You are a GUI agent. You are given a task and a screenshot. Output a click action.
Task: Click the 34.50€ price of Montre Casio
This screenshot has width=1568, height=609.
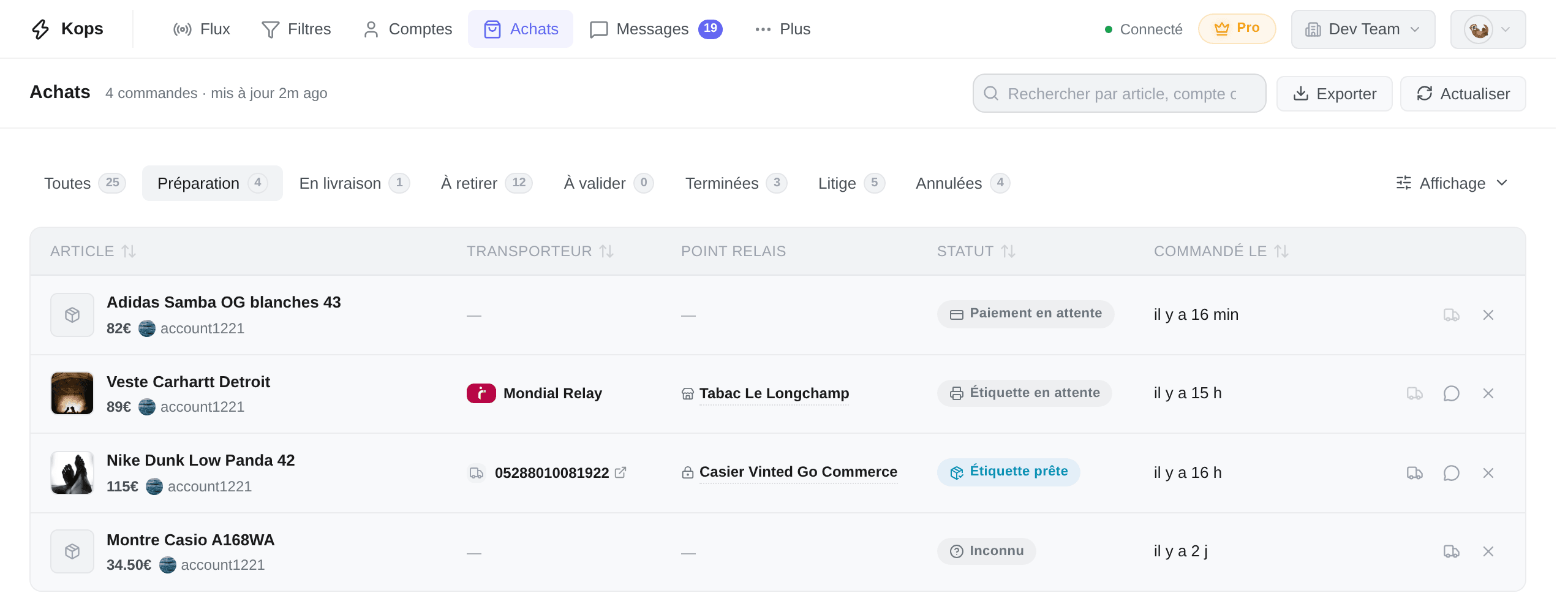tap(129, 565)
